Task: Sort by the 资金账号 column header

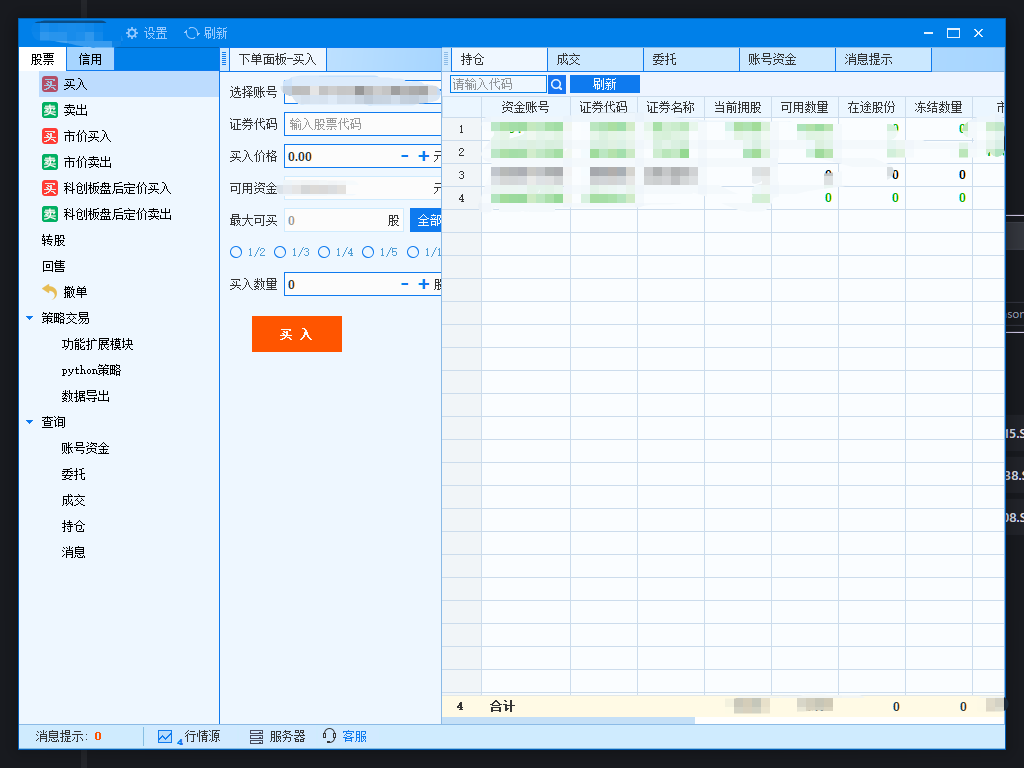Action: coord(526,107)
